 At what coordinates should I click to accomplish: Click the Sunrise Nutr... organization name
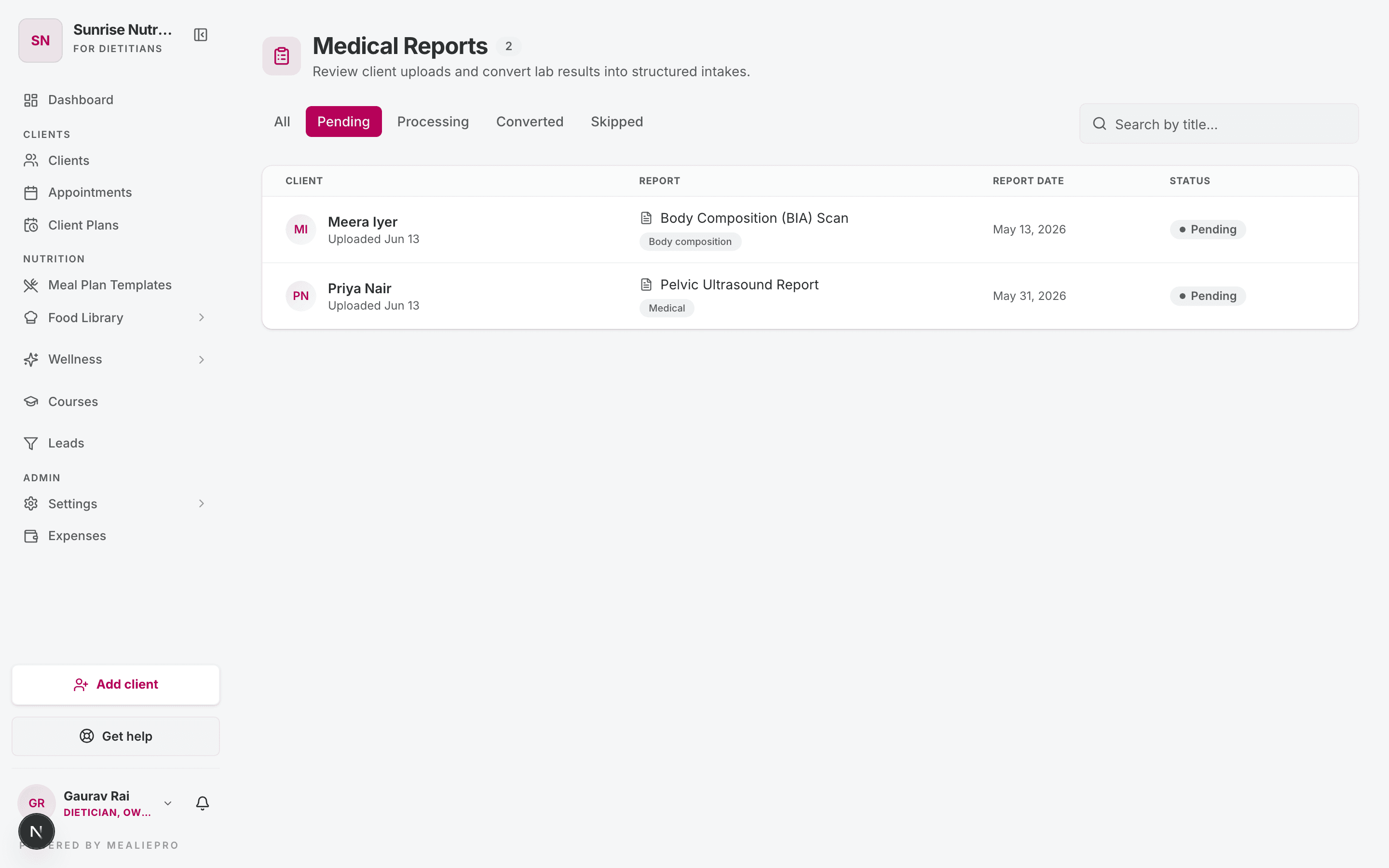123,30
